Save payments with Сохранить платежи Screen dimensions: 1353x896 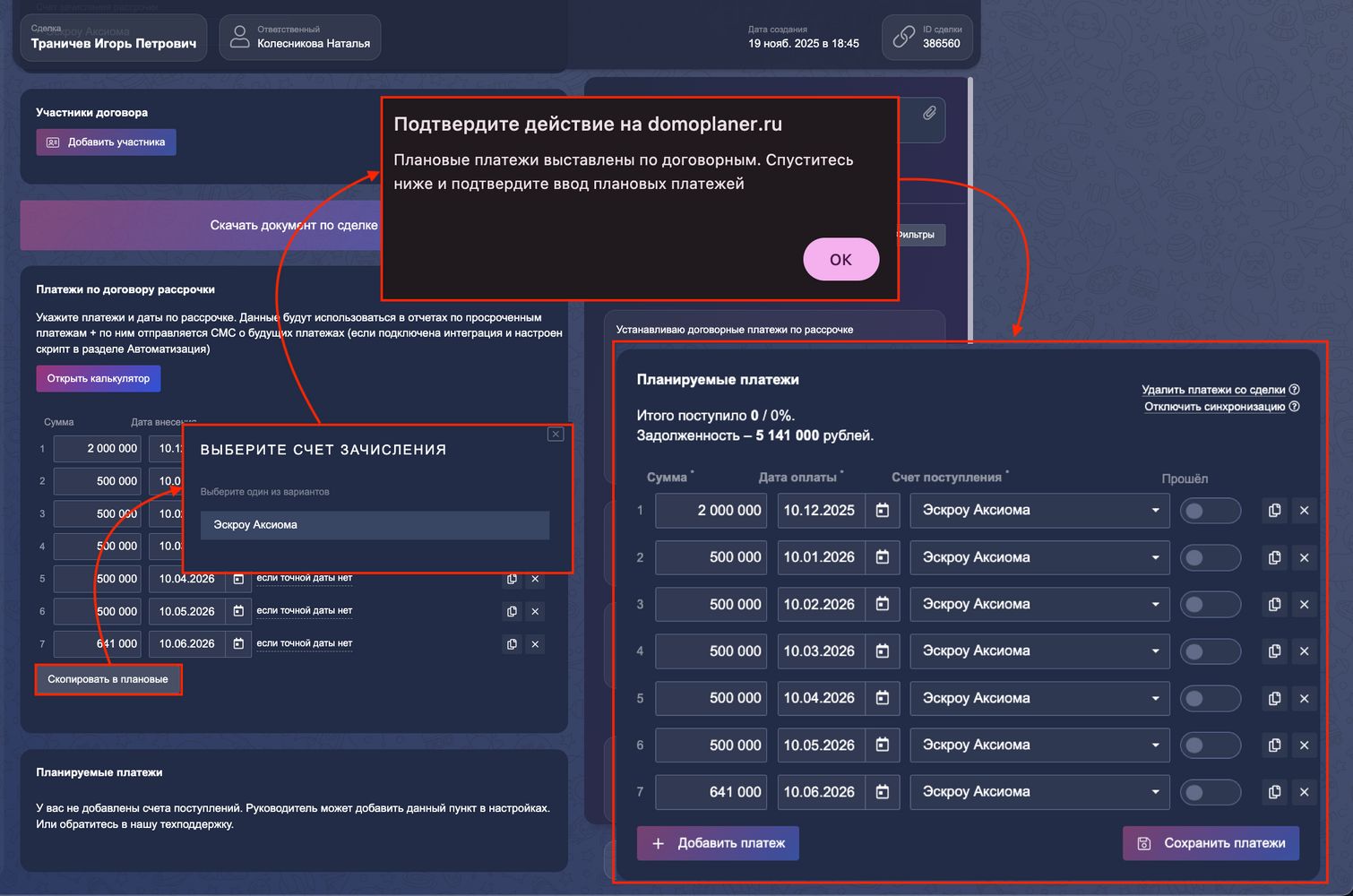1211,843
